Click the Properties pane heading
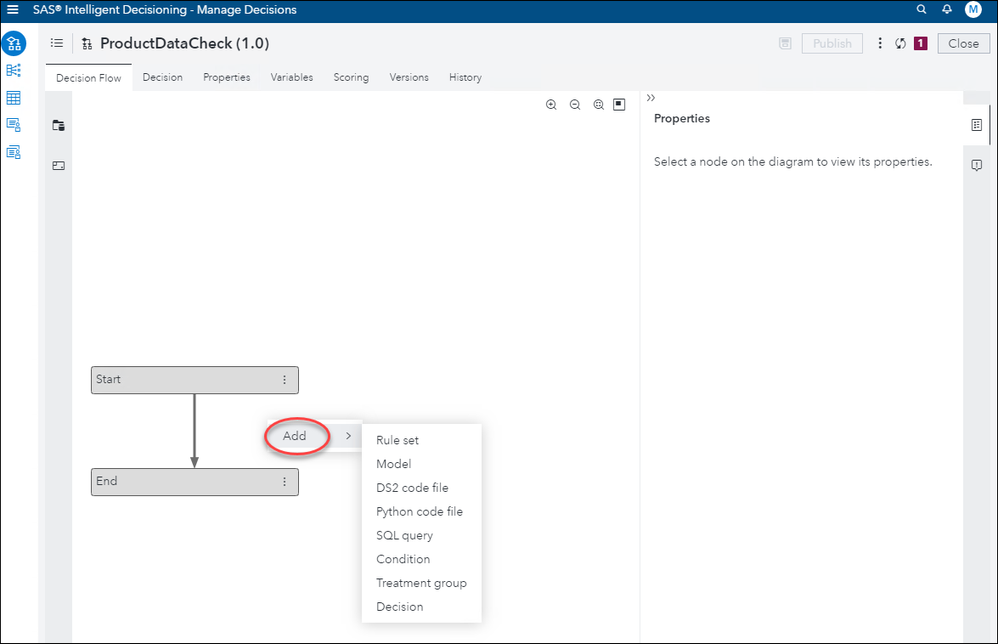Image resolution: width=998 pixels, height=644 pixels. (682, 118)
